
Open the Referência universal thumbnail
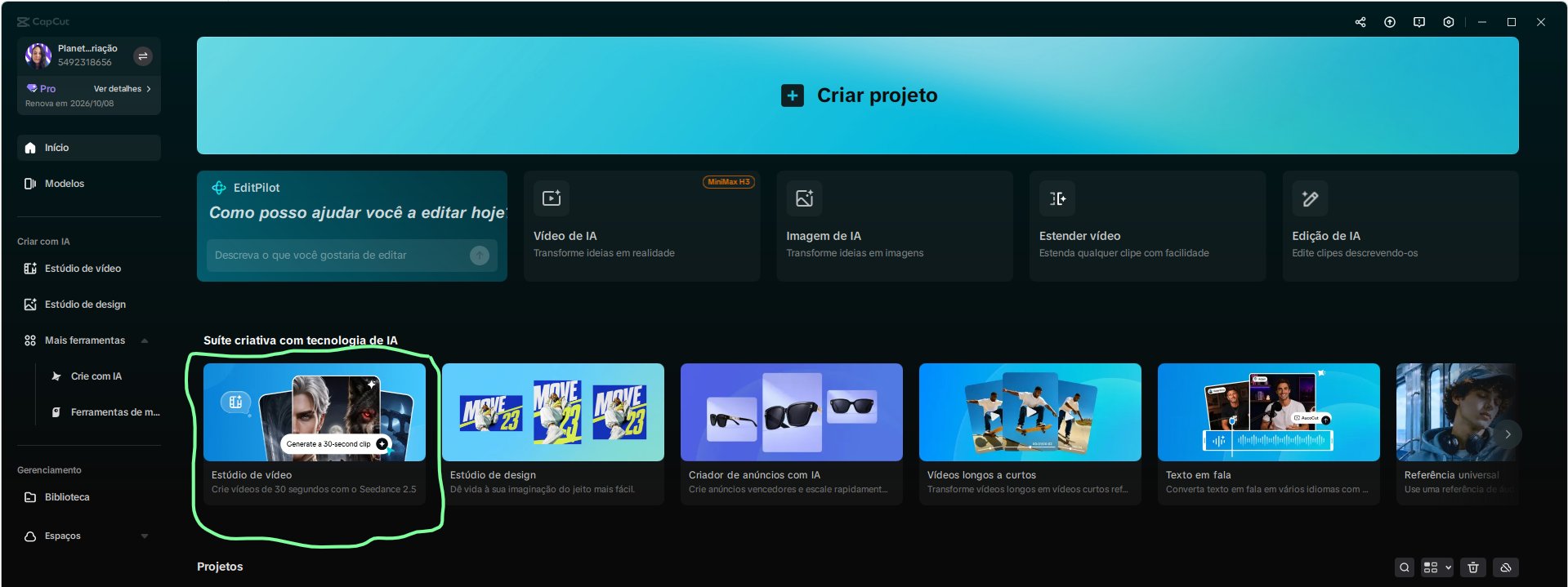(x=1457, y=412)
